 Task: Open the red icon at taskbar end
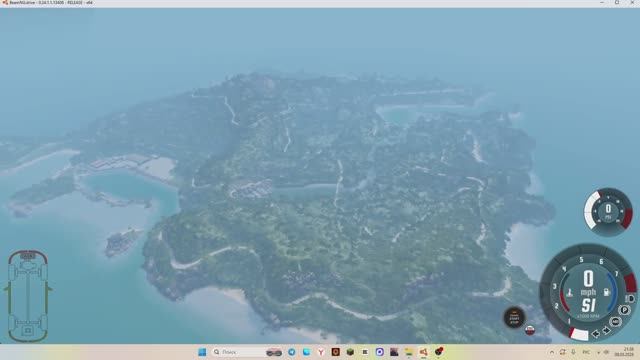tap(439, 352)
